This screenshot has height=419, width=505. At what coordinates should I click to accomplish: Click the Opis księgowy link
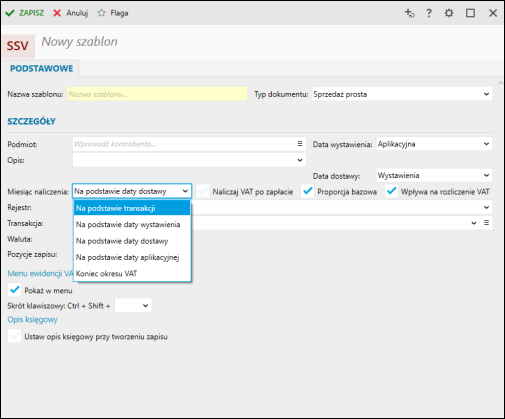click(x=33, y=319)
